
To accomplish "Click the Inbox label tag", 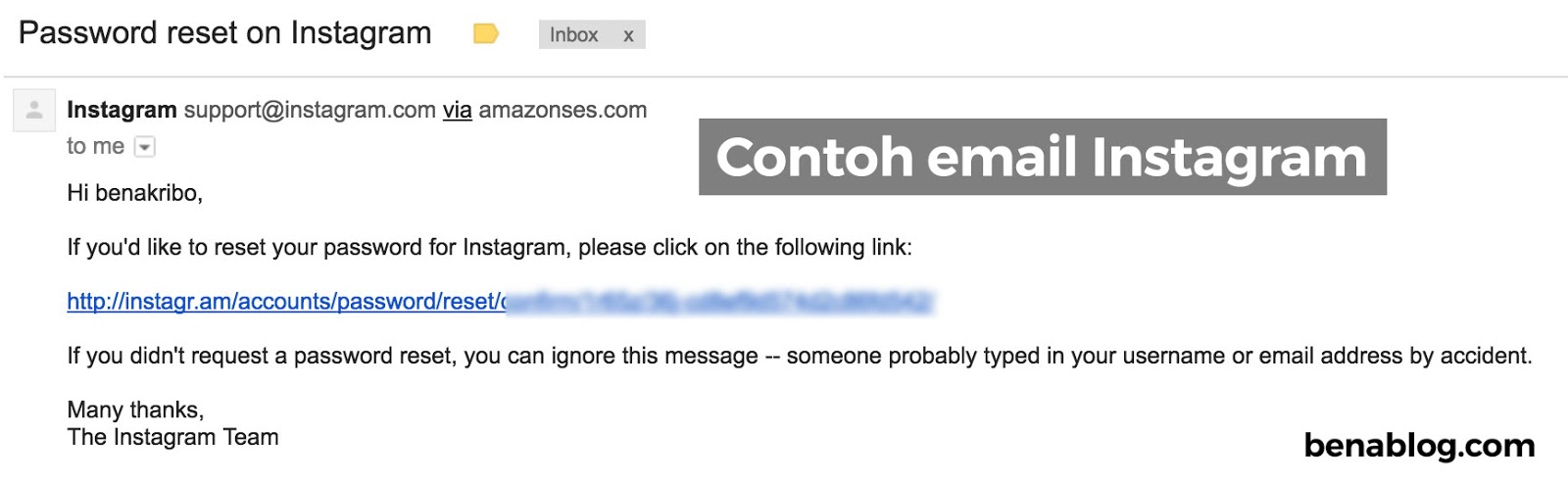I will (x=573, y=35).
